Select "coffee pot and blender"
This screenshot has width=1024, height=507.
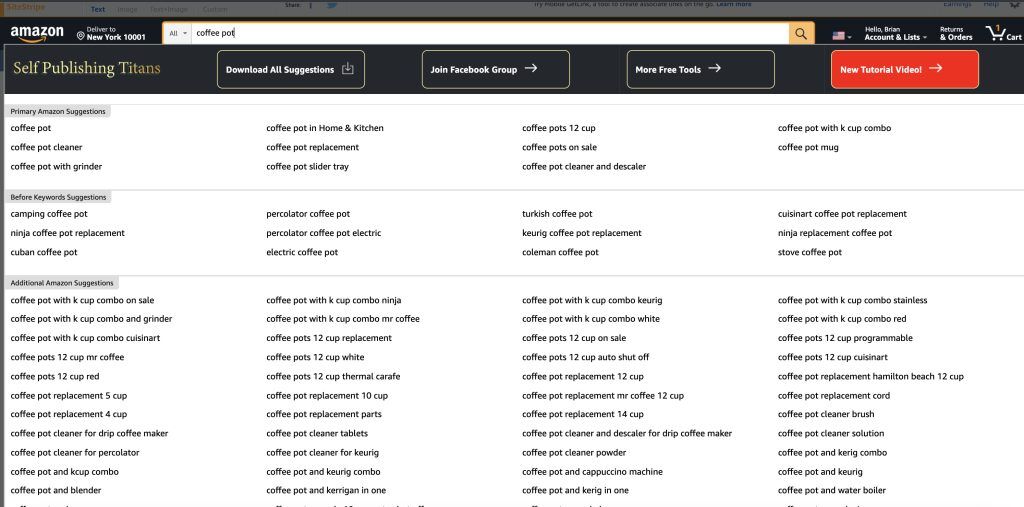[56, 491]
